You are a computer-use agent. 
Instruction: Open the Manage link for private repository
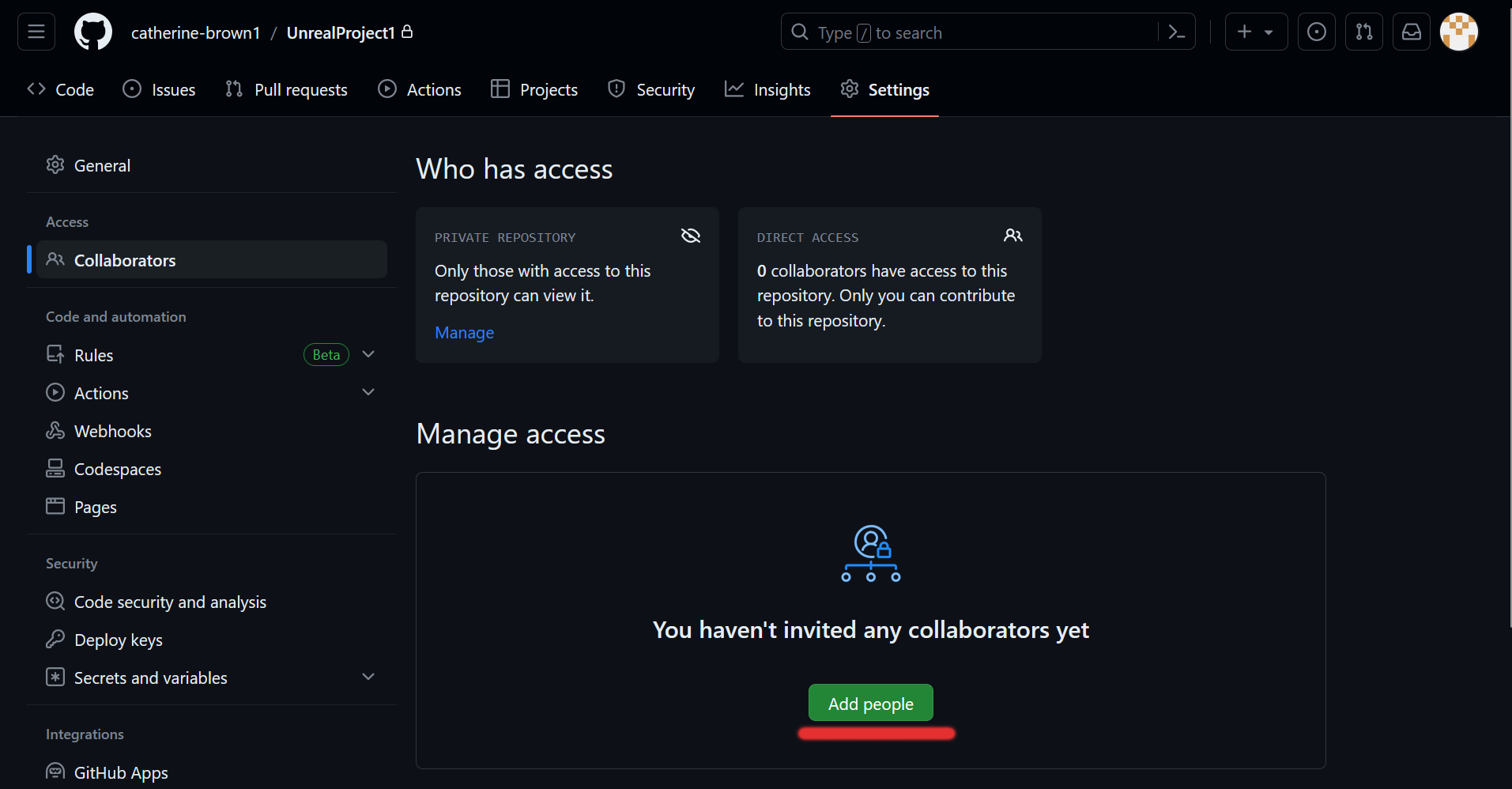point(464,332)
